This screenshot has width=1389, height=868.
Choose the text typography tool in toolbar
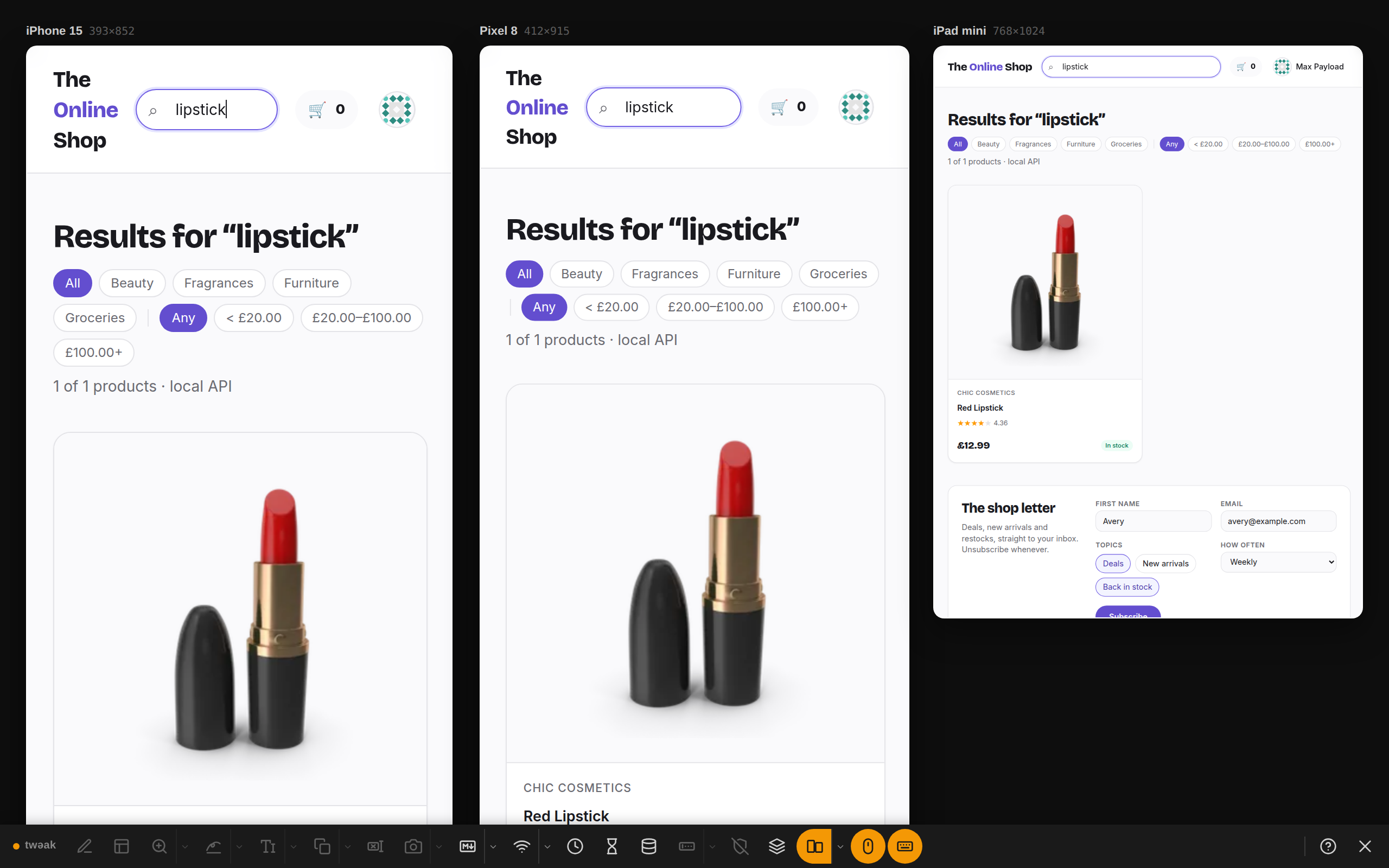[x=268, y=846]
